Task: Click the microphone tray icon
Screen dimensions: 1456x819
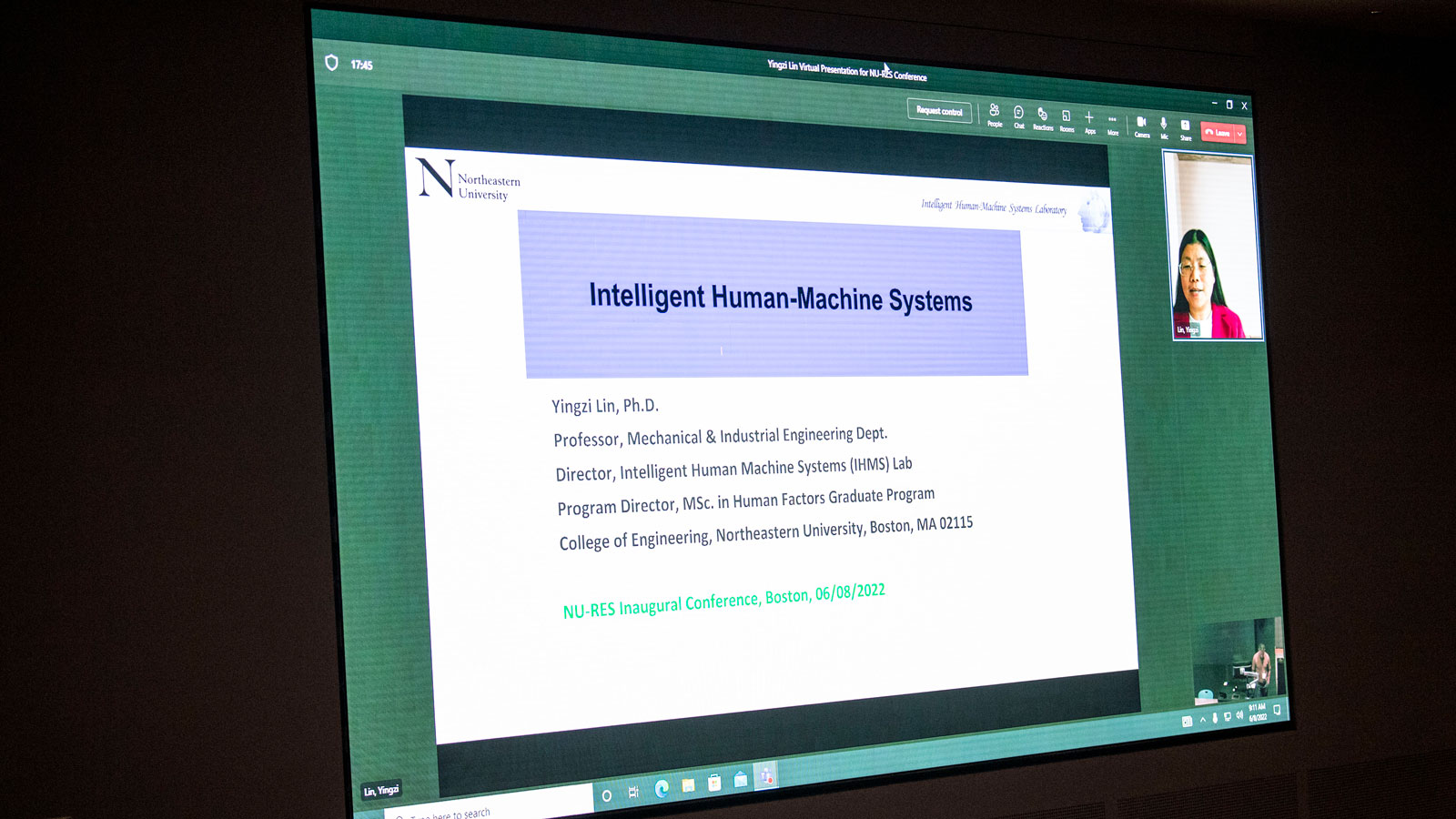Action: pos(1215,718)
